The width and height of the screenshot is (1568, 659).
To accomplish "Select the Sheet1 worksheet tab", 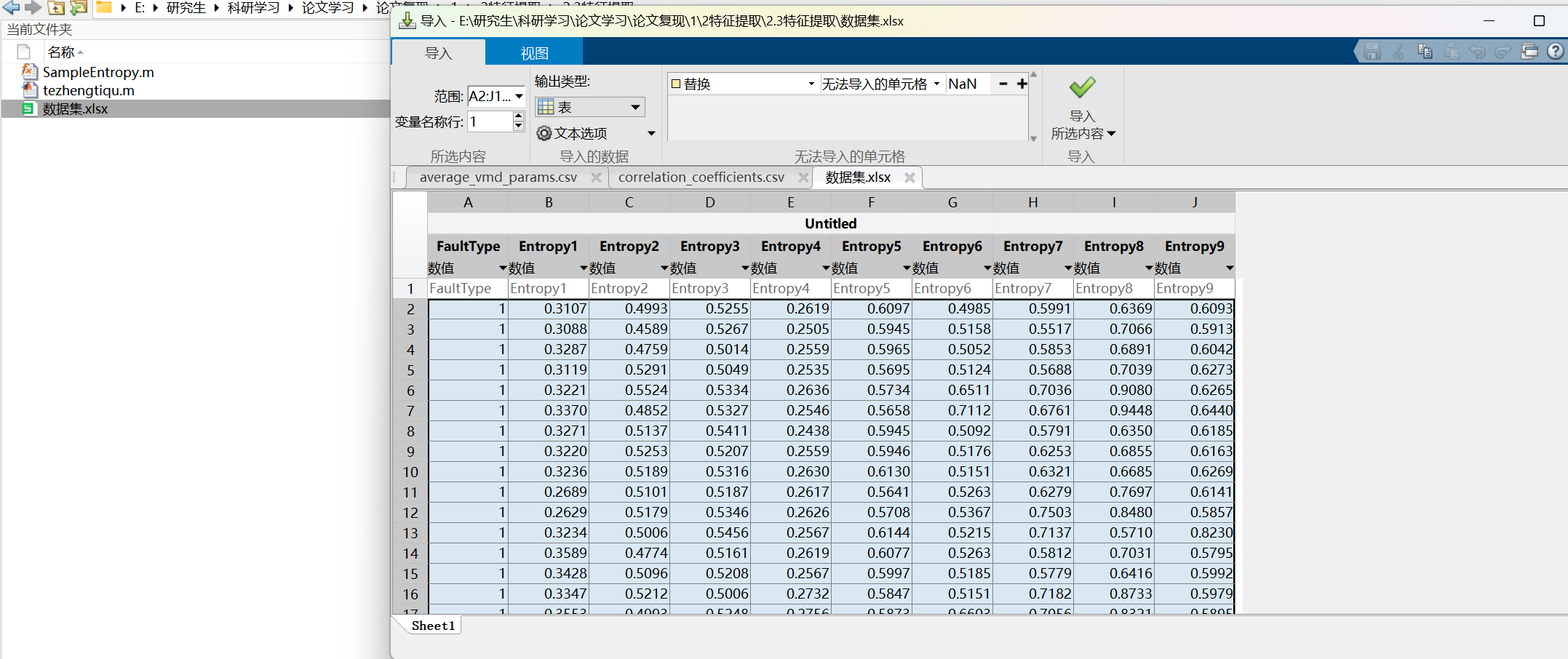I will [433, 626].
